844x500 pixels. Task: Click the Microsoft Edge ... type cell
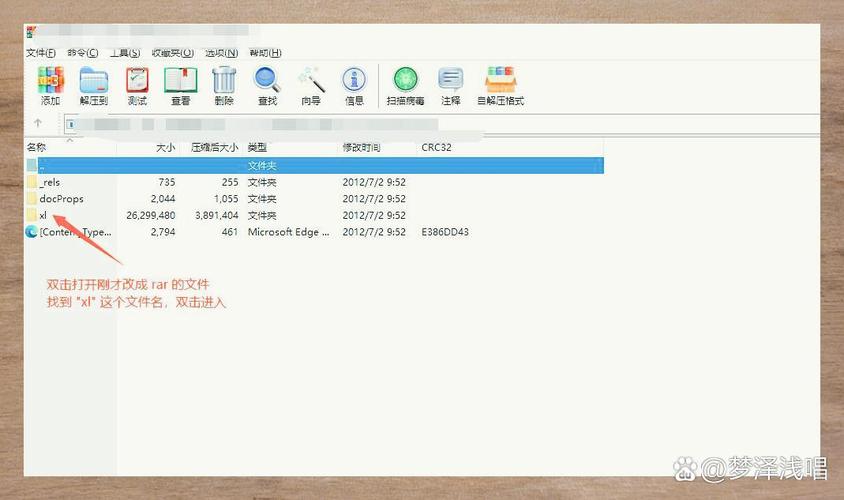[289, 232]
